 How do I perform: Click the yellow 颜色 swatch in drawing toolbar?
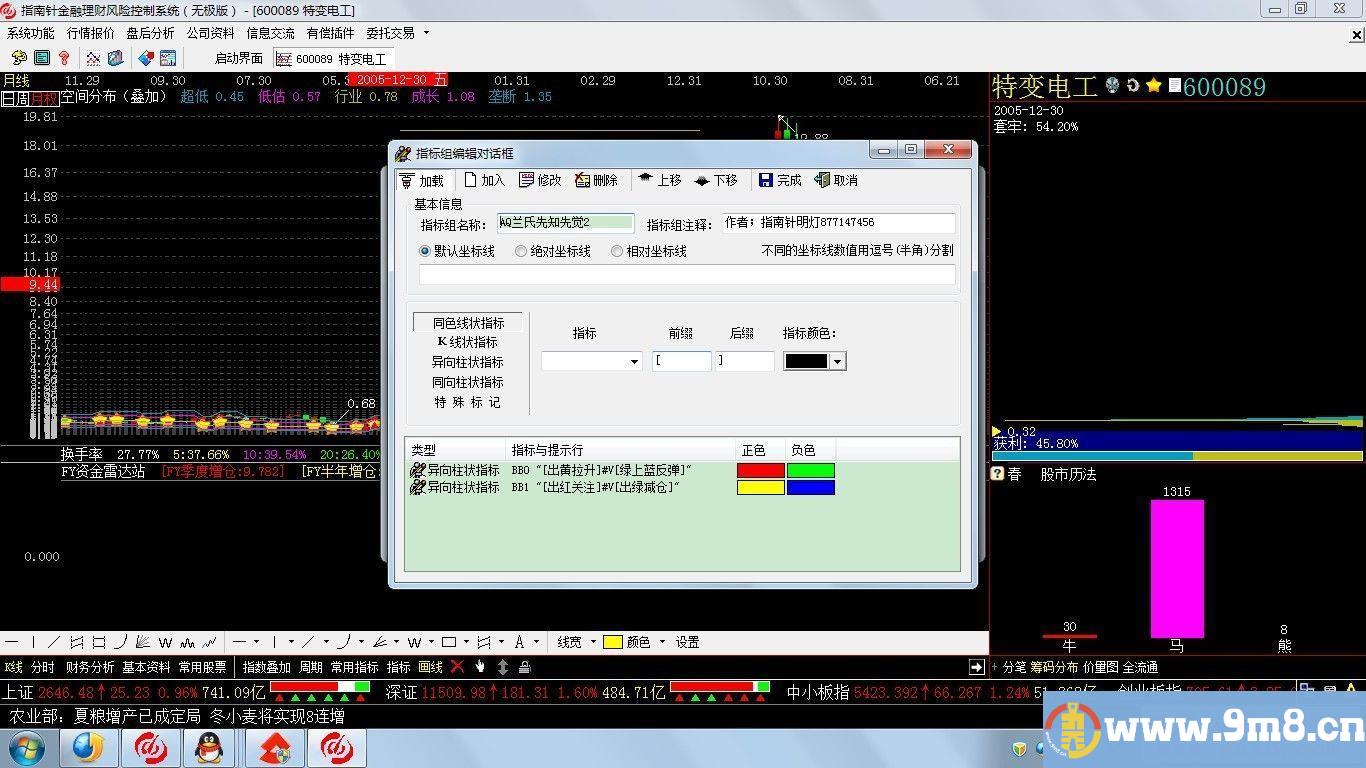[x=613, y=642]
